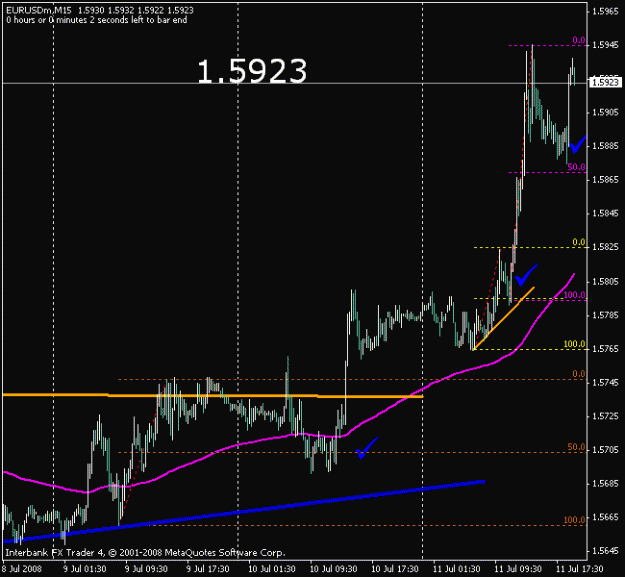Screen dimensions: 625x577
Task: Select the orange Fibonacci 0.0 level label
Action: click(579, 374)
